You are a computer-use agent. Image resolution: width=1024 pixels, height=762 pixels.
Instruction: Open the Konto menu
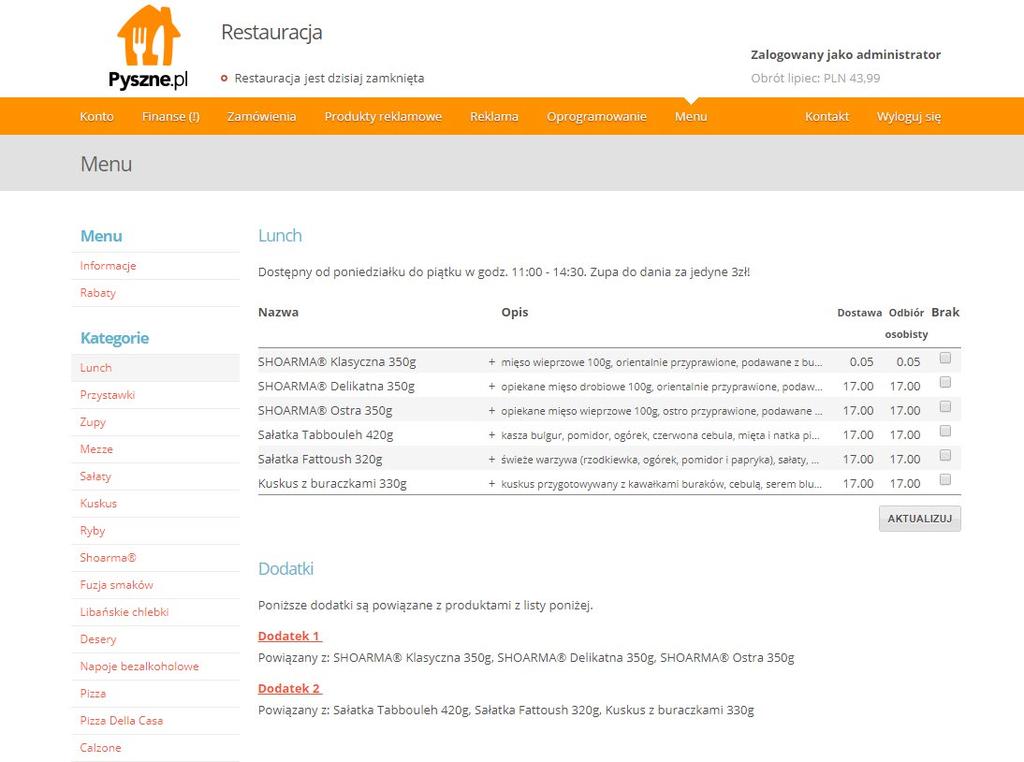tap(97, 116)
